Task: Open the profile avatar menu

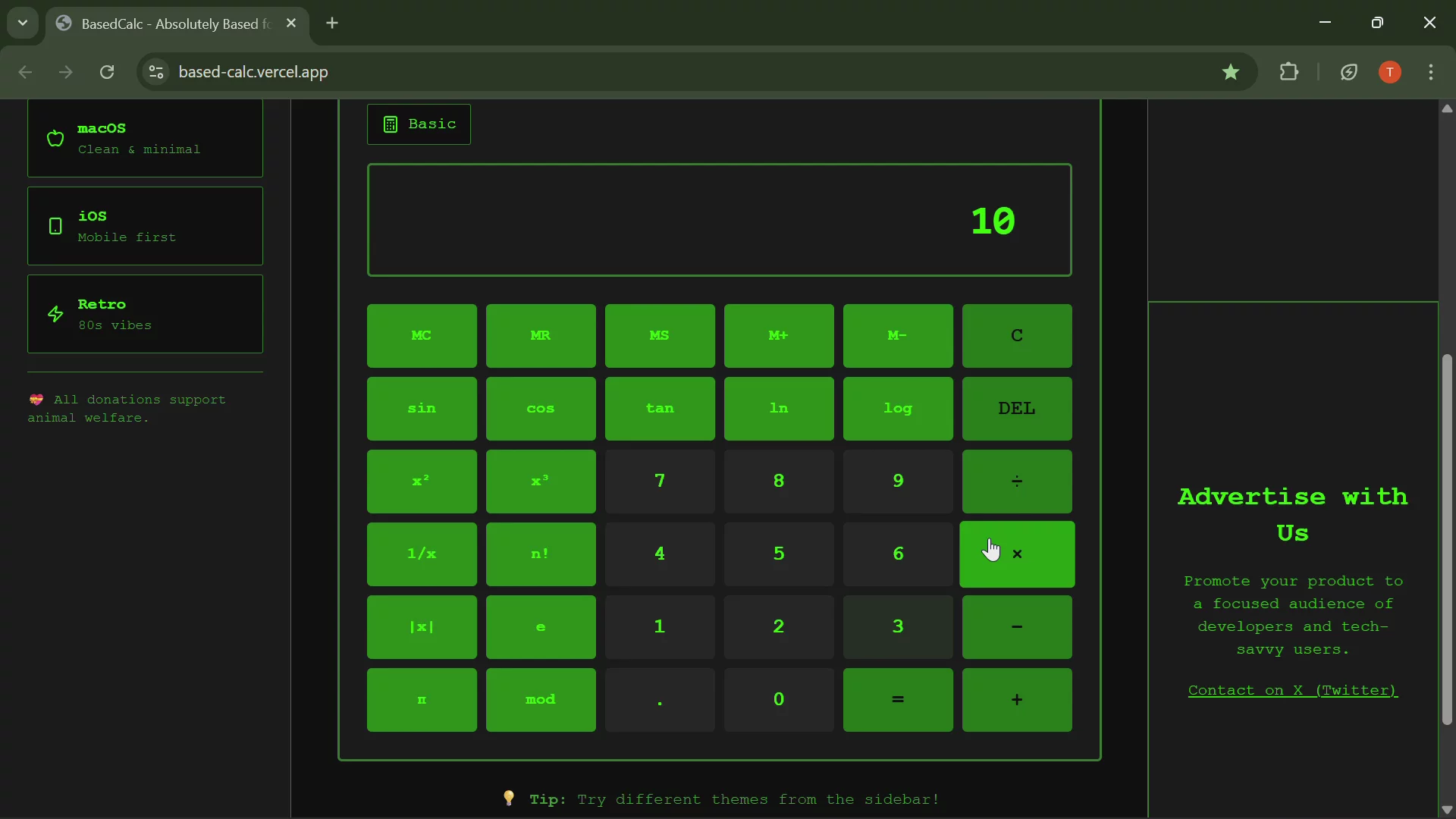Action: click(x=1389, y=72)
